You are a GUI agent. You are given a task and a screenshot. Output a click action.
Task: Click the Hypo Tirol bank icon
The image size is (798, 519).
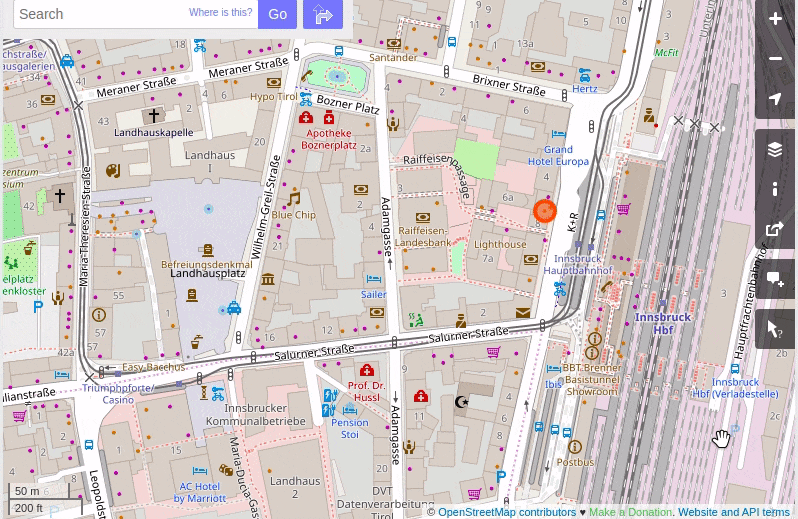tap(274, 82)
